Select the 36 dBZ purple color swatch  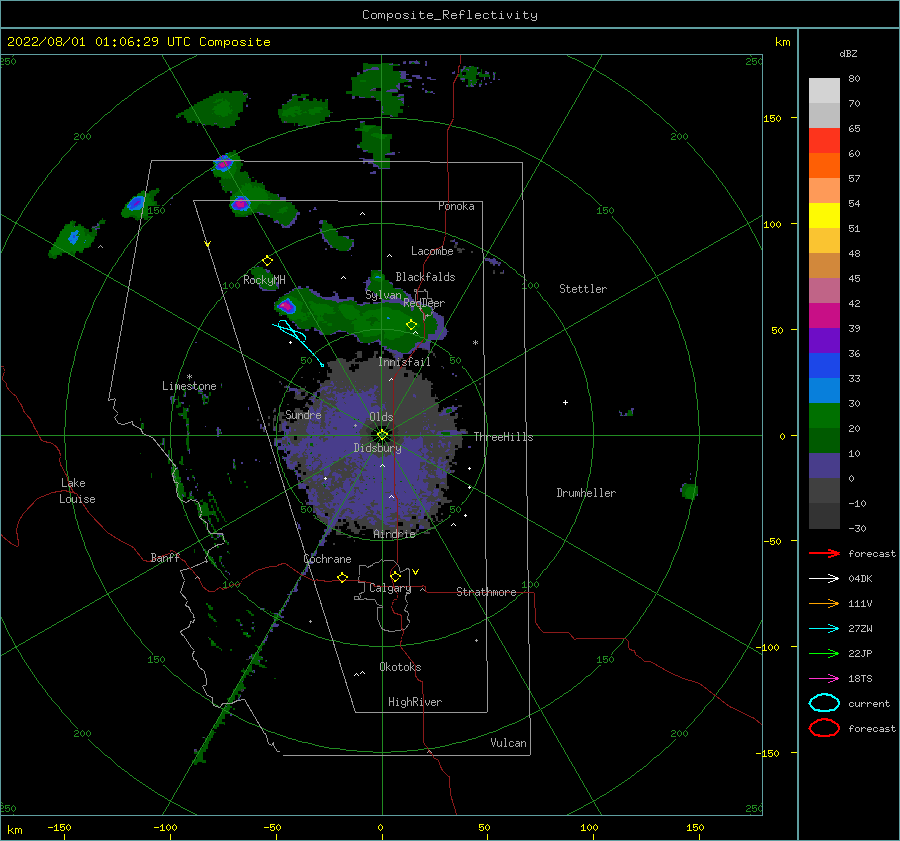824,340
